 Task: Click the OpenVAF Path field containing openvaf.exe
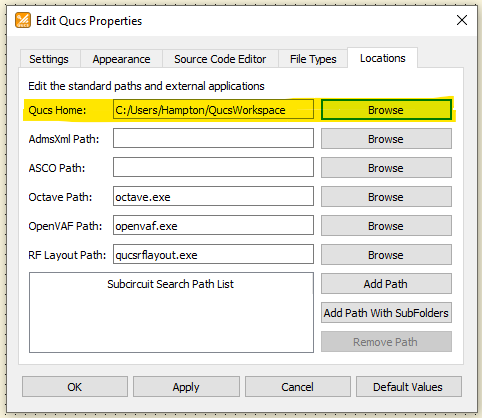213,225
